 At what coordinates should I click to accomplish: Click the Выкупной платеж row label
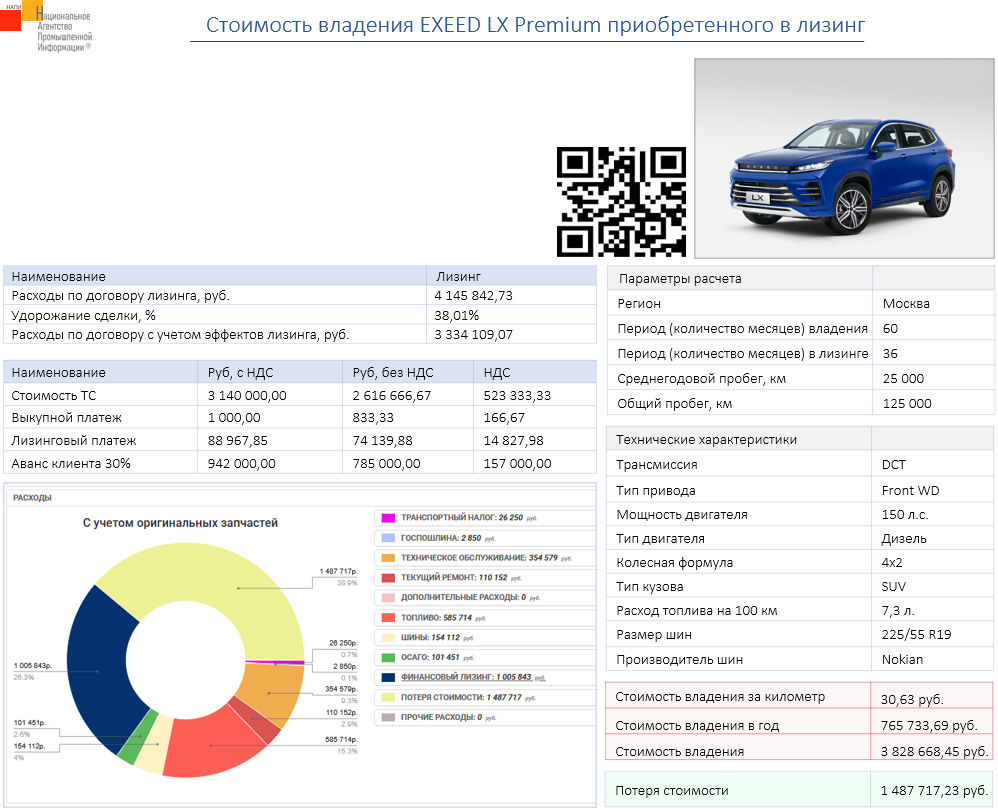coord(66,418)
